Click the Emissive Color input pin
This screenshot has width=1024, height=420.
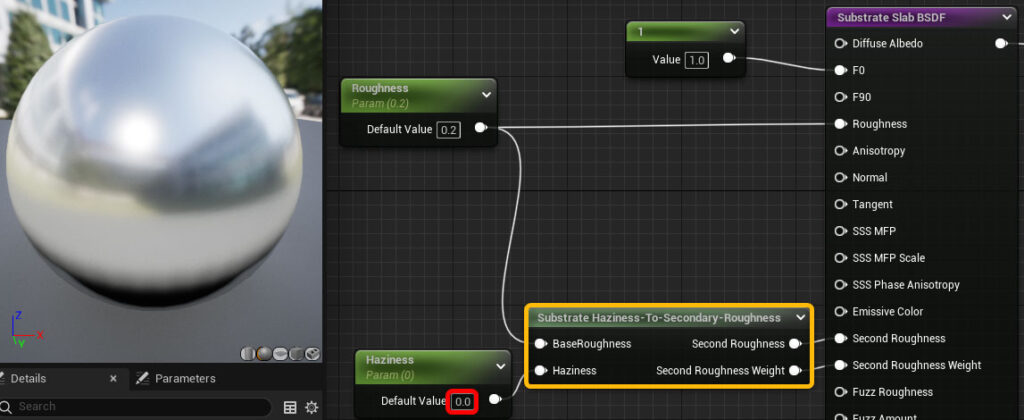(840, 312)
